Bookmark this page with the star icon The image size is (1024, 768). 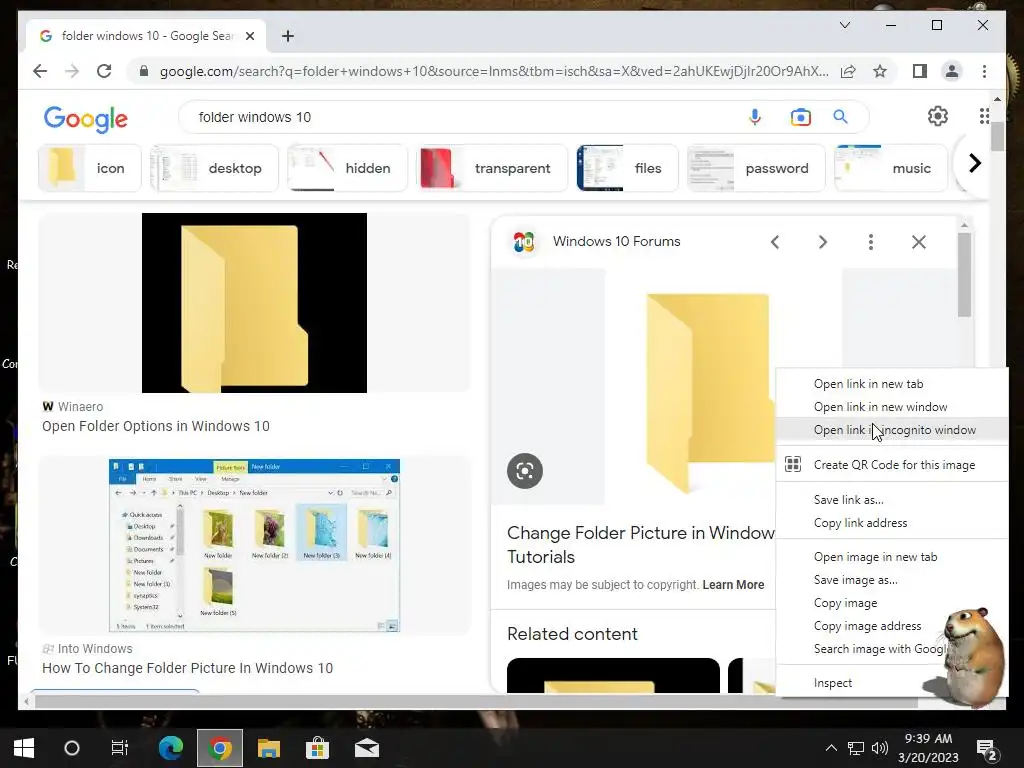tap(880, 71)
